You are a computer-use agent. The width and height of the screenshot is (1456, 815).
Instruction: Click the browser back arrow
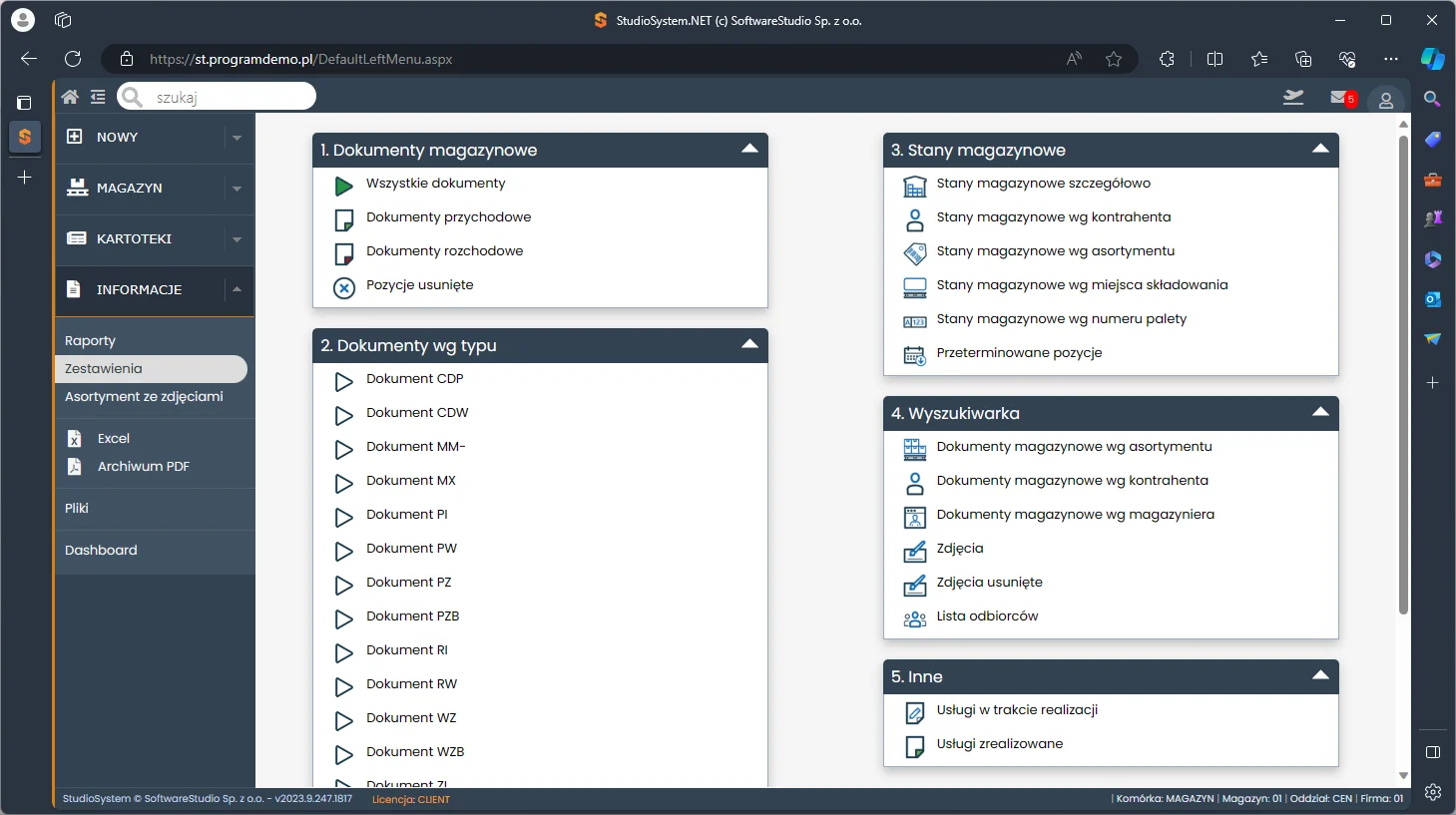29,59
